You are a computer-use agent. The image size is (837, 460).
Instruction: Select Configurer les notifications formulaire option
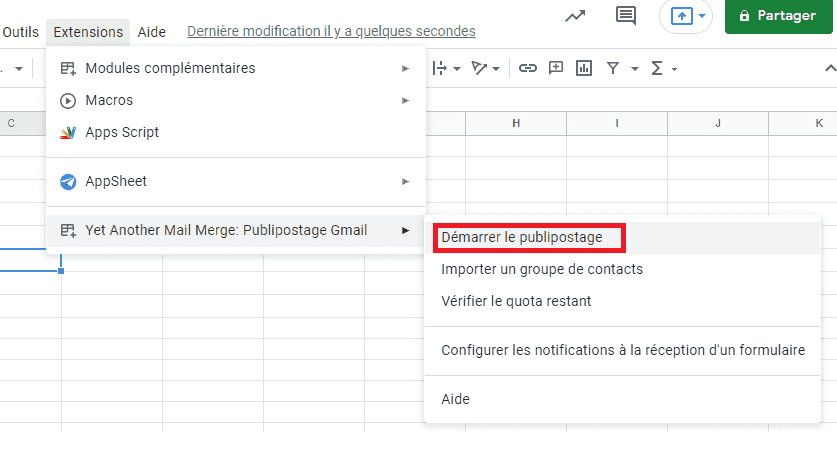[622, 351]
